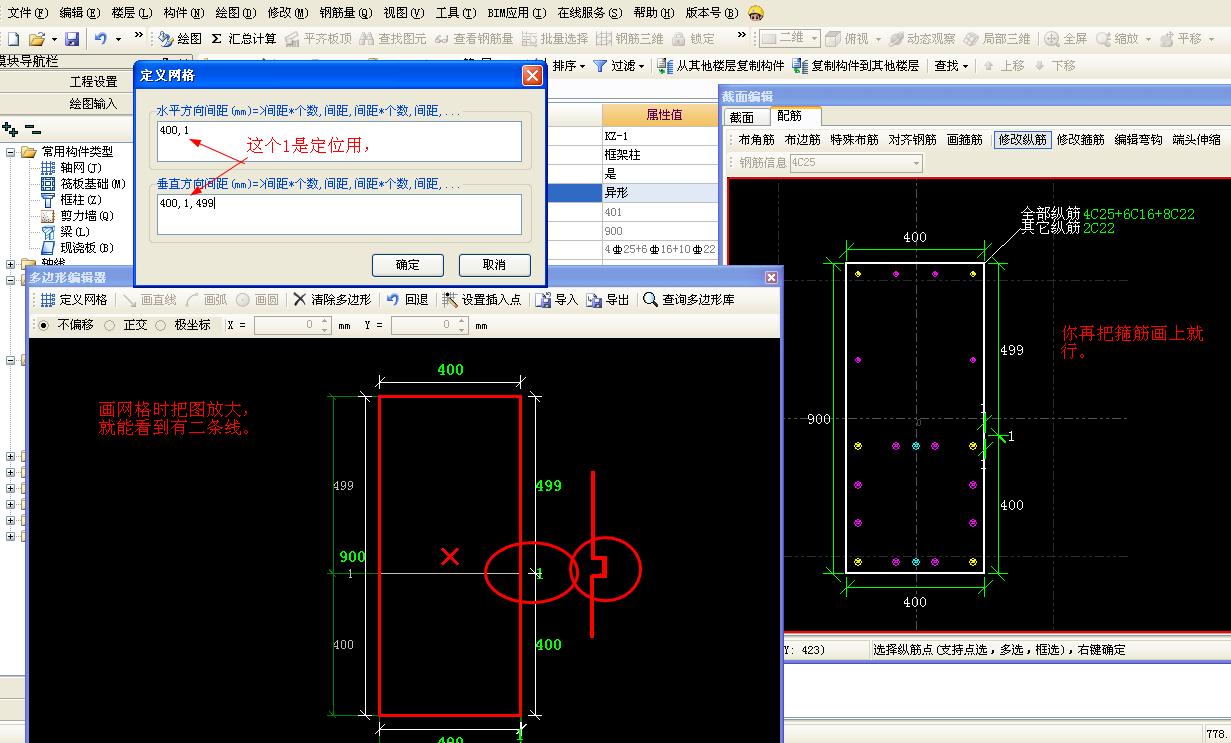Click 从其他楼层复制构件 tool
The height and width of the screenshot is (743, 1231).
point(721,66)
